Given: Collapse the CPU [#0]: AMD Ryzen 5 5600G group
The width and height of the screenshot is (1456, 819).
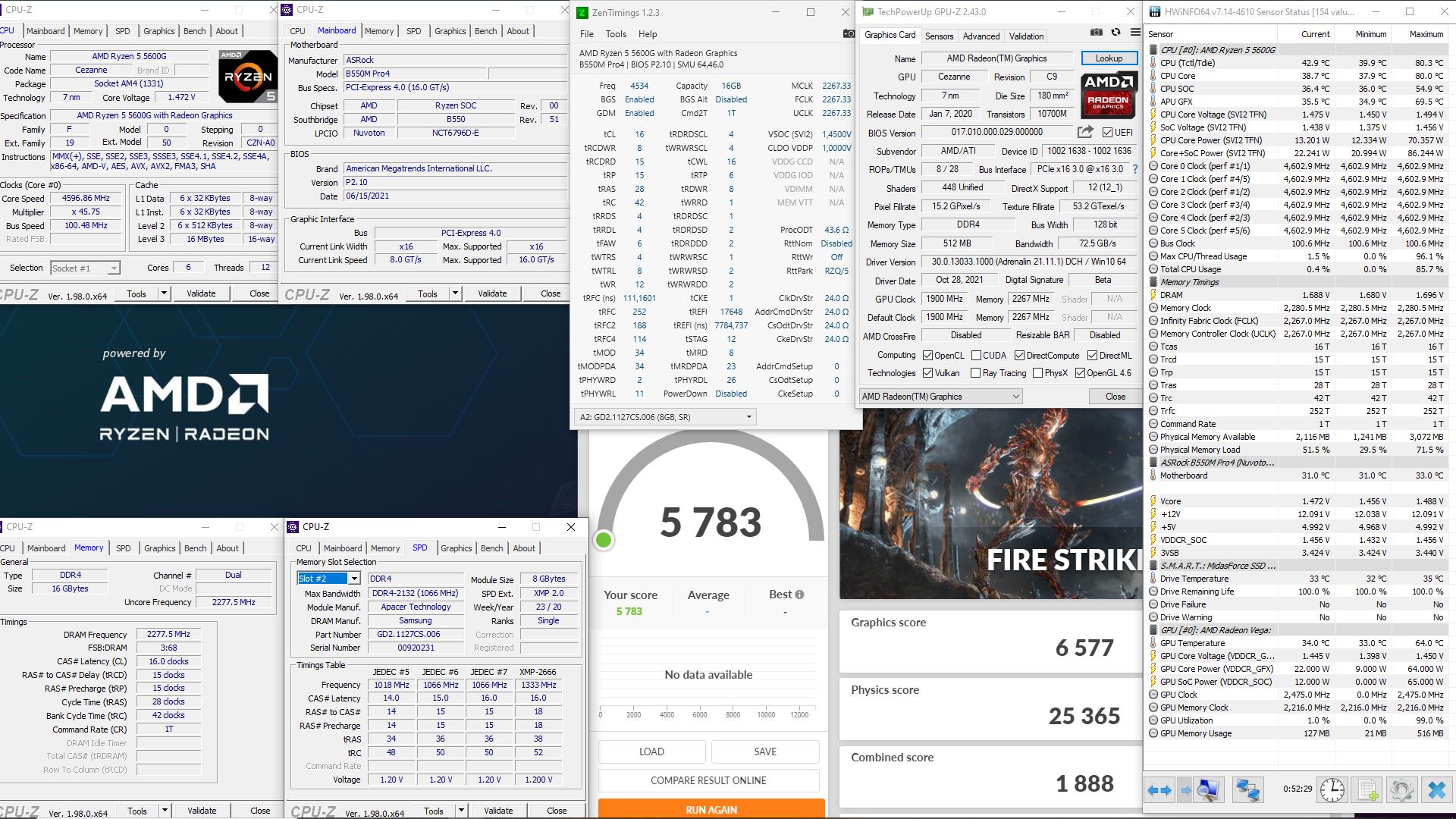Looking at the screenshot, I should point(1153,50).
